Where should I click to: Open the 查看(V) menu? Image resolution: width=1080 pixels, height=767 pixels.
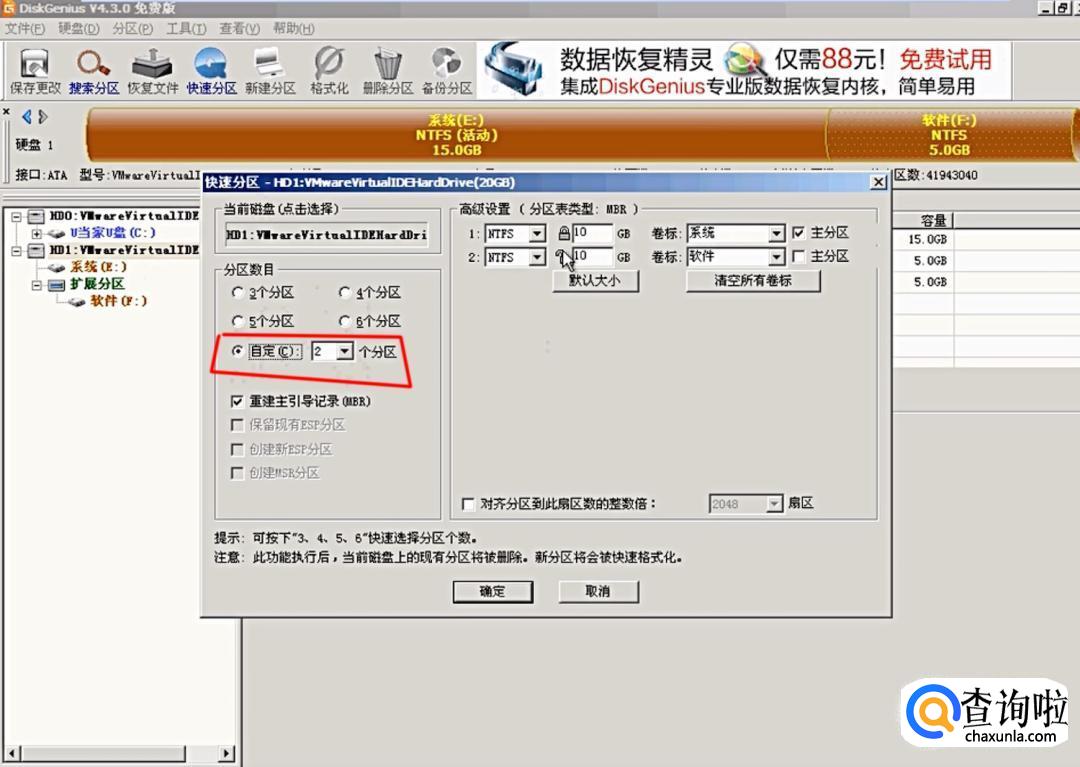[240, 28]
